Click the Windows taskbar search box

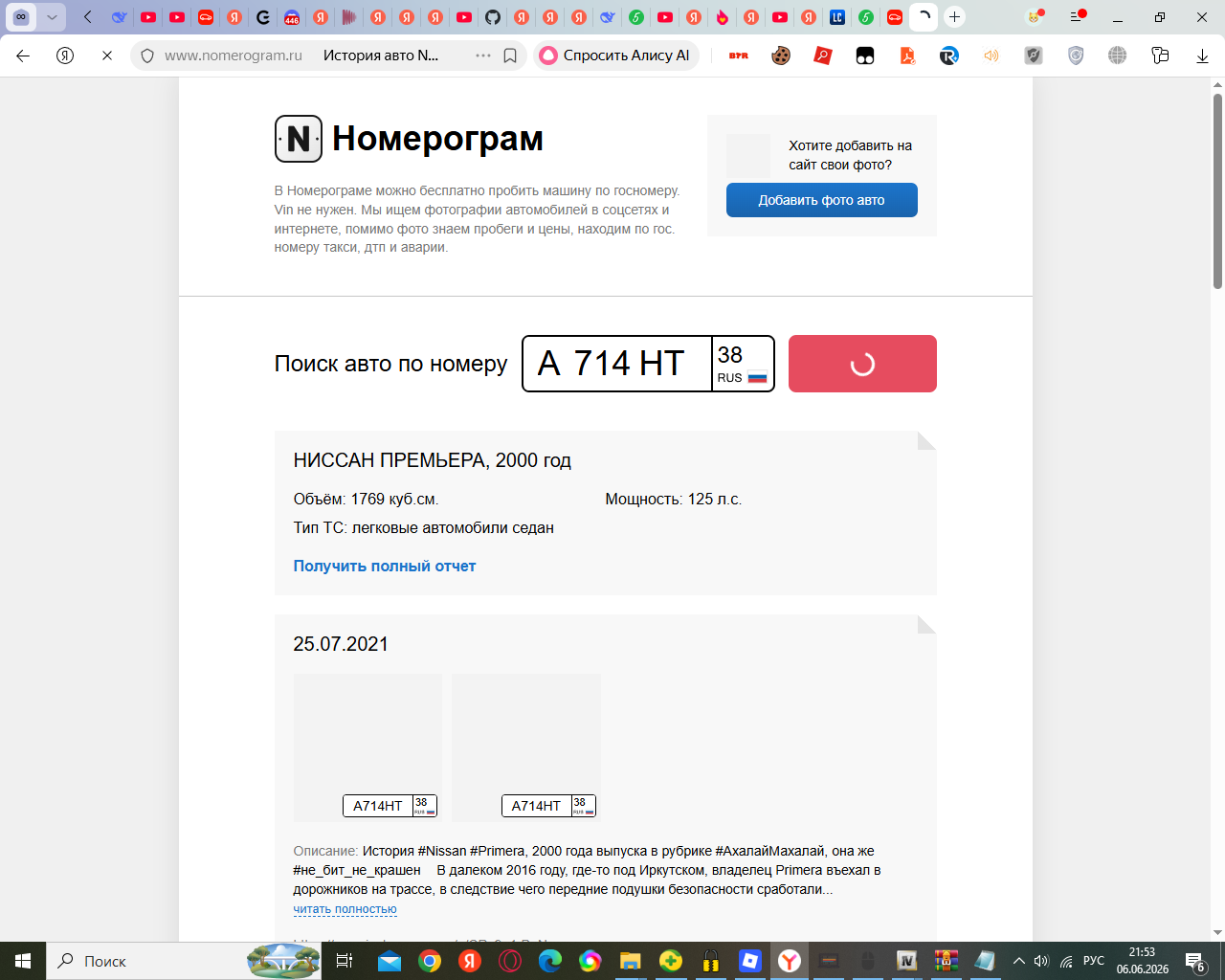[x=184, y=961]
